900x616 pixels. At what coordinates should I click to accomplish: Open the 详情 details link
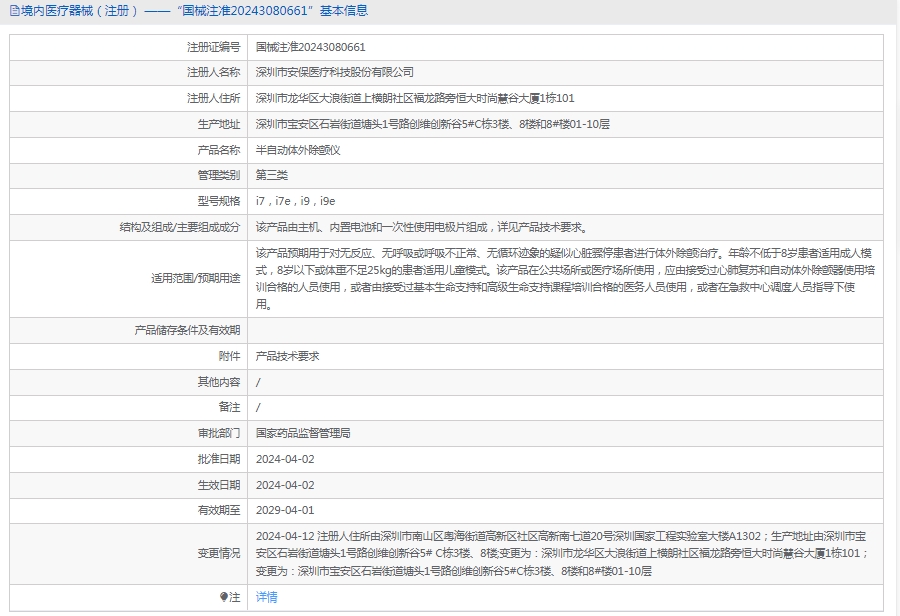tap(266, 597)
